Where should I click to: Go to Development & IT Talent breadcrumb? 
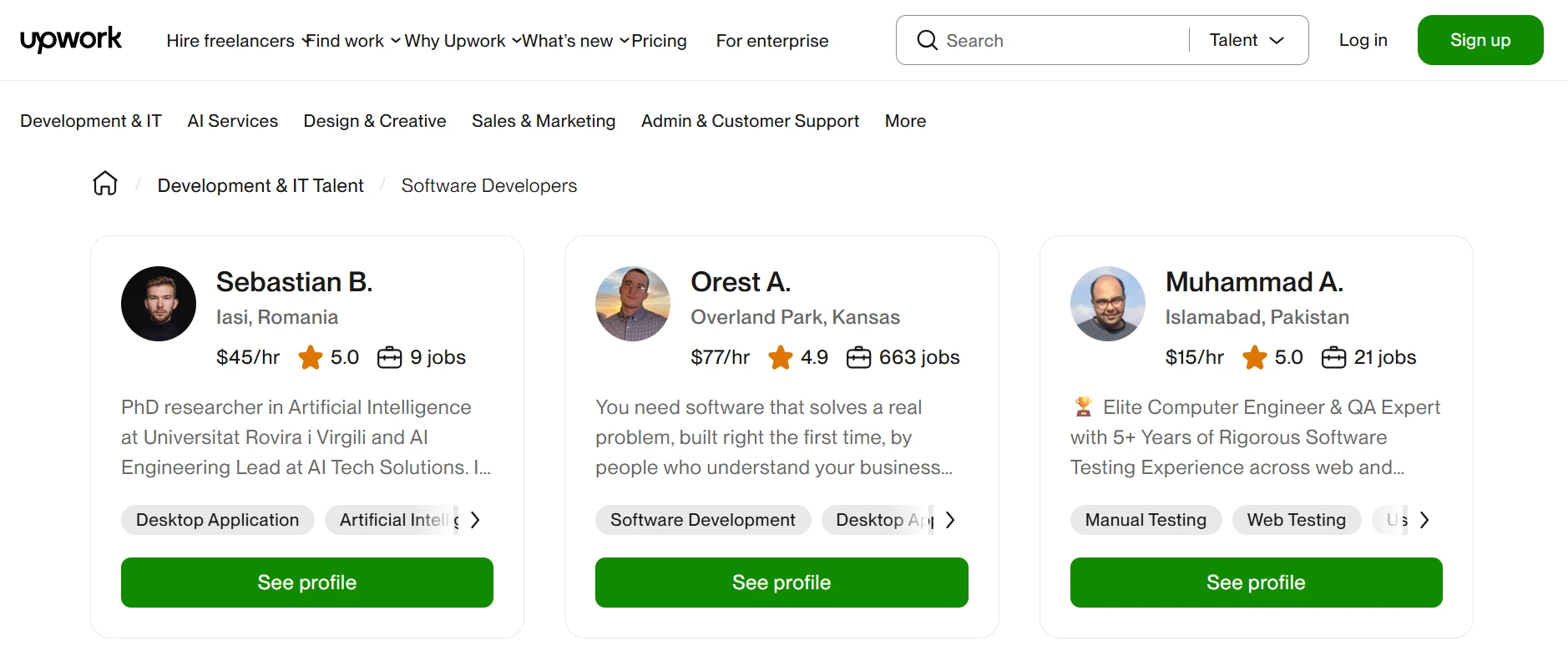tap(260, 185)
